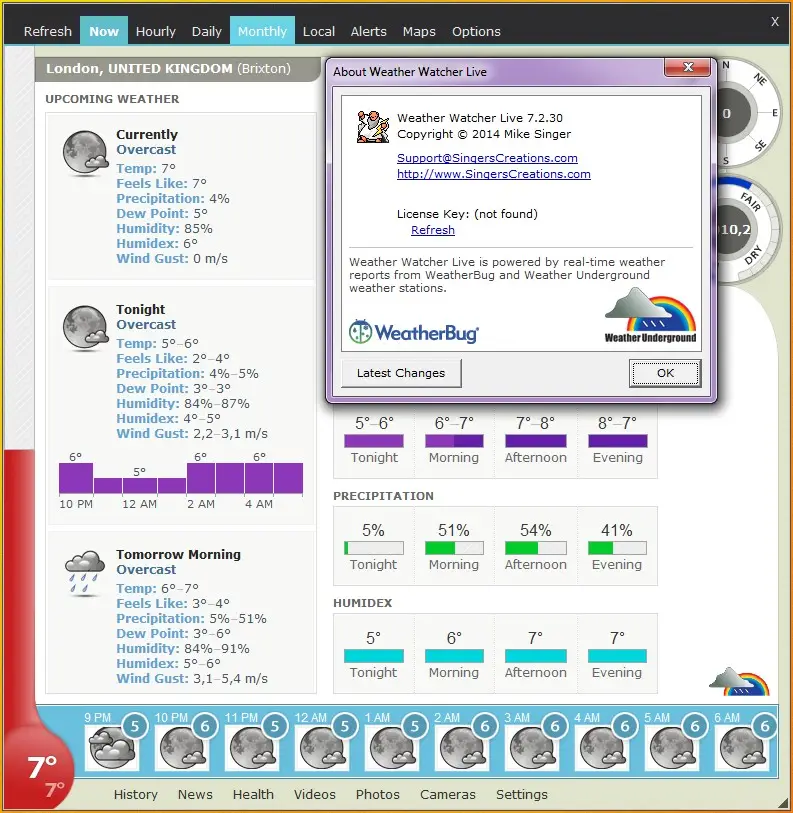Viewport: 793px width, 813px height.
Task: Select the 10 PM hourly forecast icon
Action: coord(182,748)
